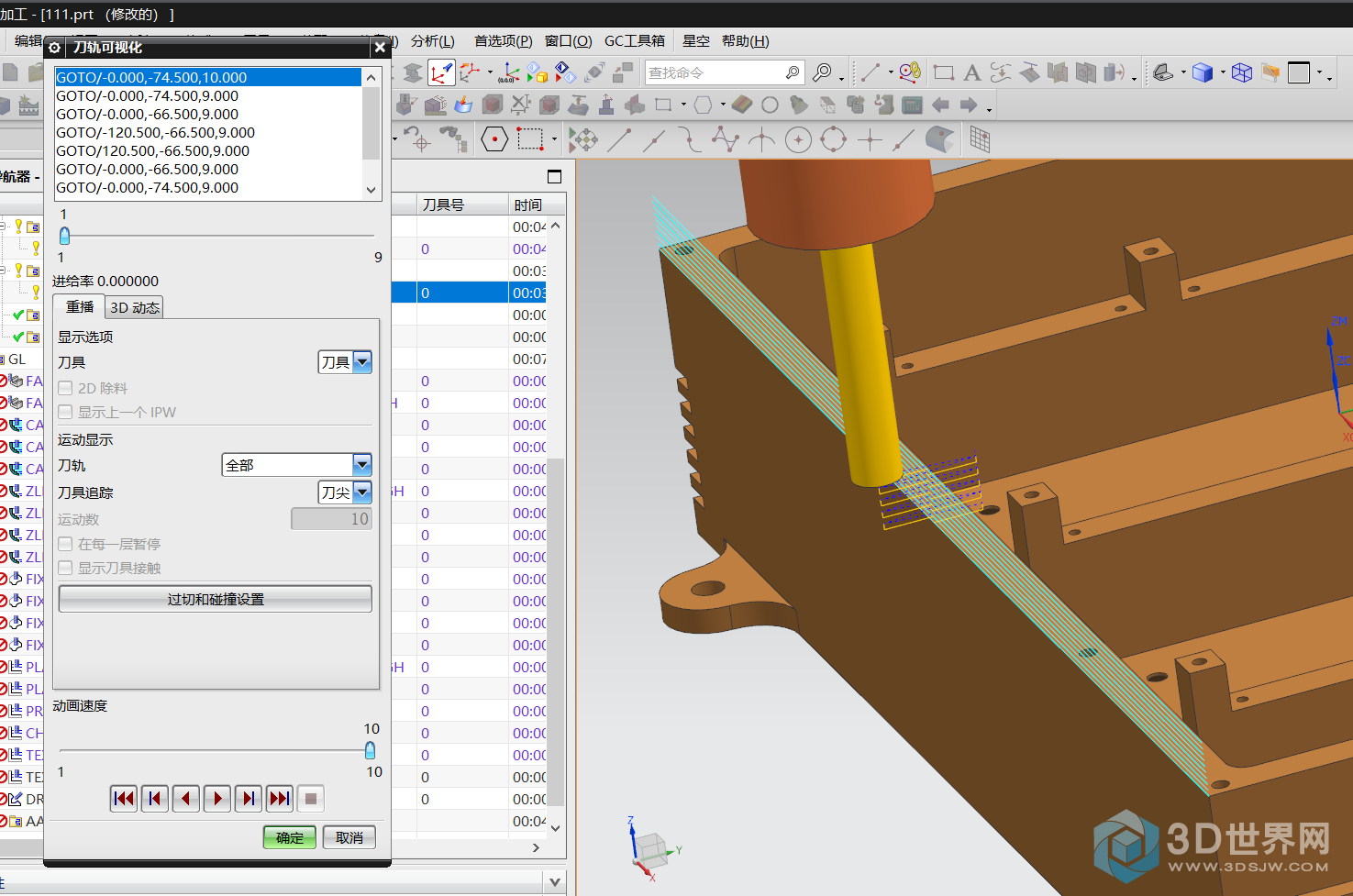Screen dimensions: 1353x896
Task: Click the hexagon with red dot icon
Action: pyautogui.click(x=494, y=140)
